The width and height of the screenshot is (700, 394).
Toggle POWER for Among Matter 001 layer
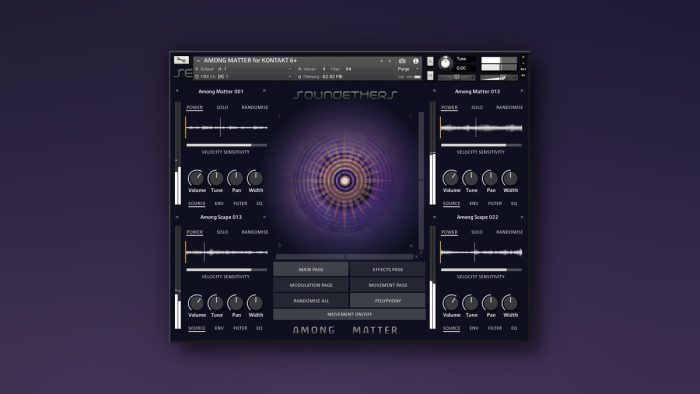pyautogui.click(x=195, y=108)
